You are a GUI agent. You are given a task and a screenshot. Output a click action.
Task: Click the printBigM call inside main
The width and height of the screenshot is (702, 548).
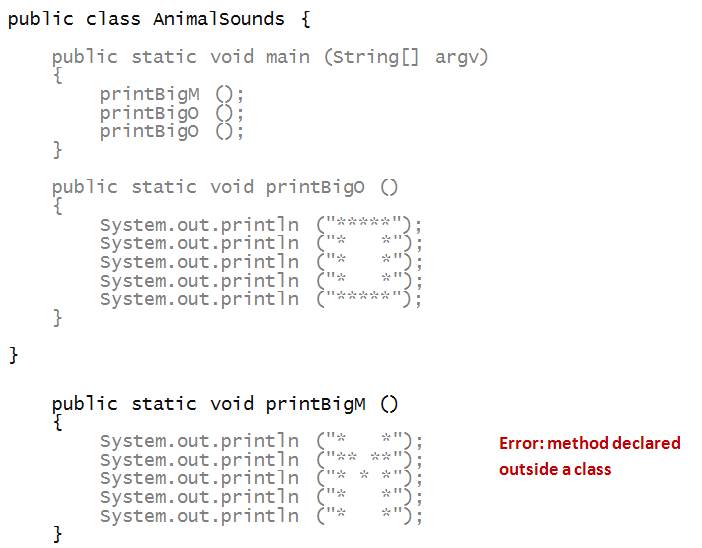(150, 94)
